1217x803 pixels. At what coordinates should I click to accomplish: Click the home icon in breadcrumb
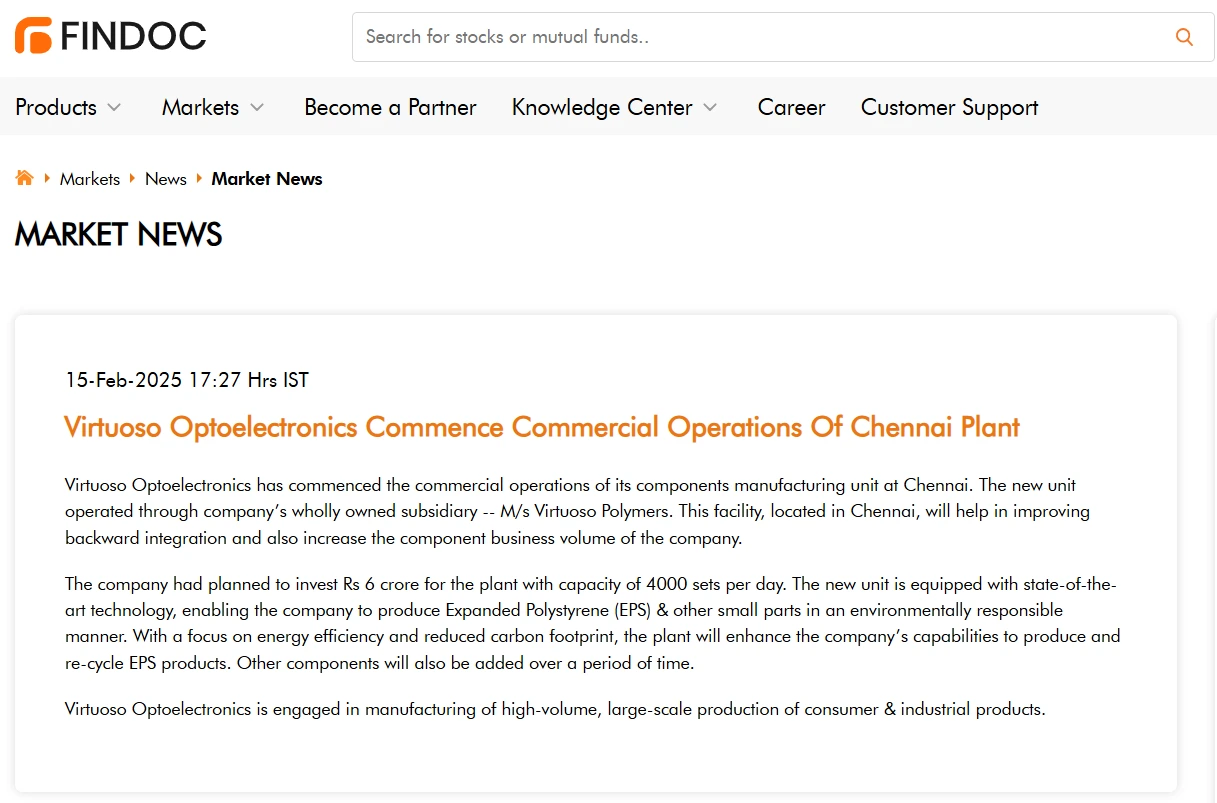(24, 178)
